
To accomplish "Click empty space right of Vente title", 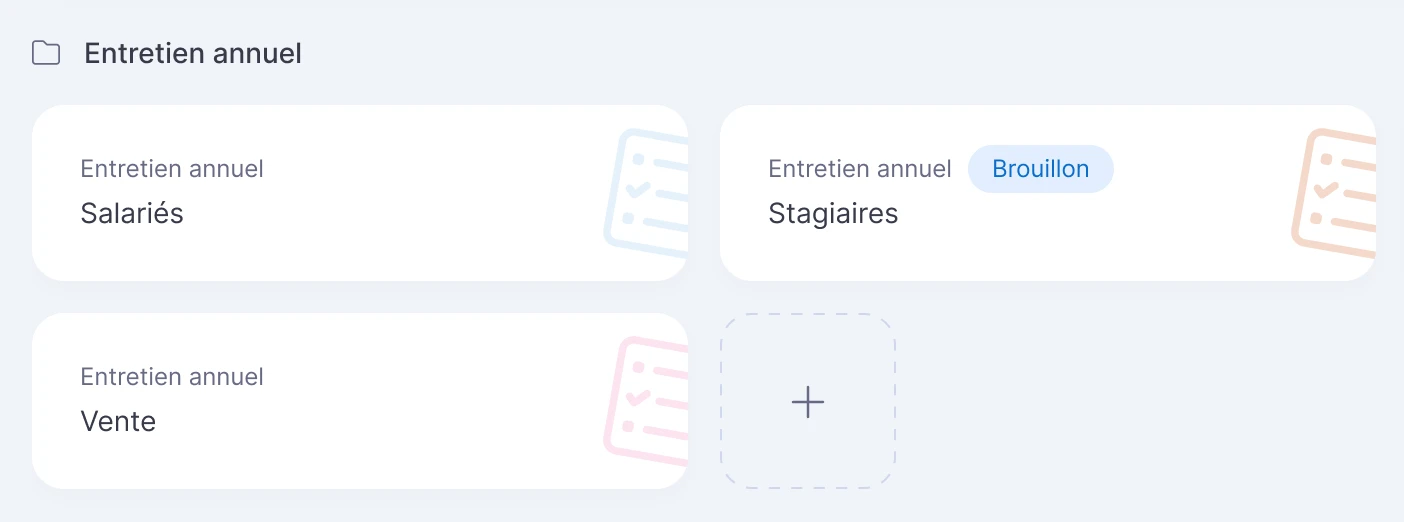I will click(380, 421).
